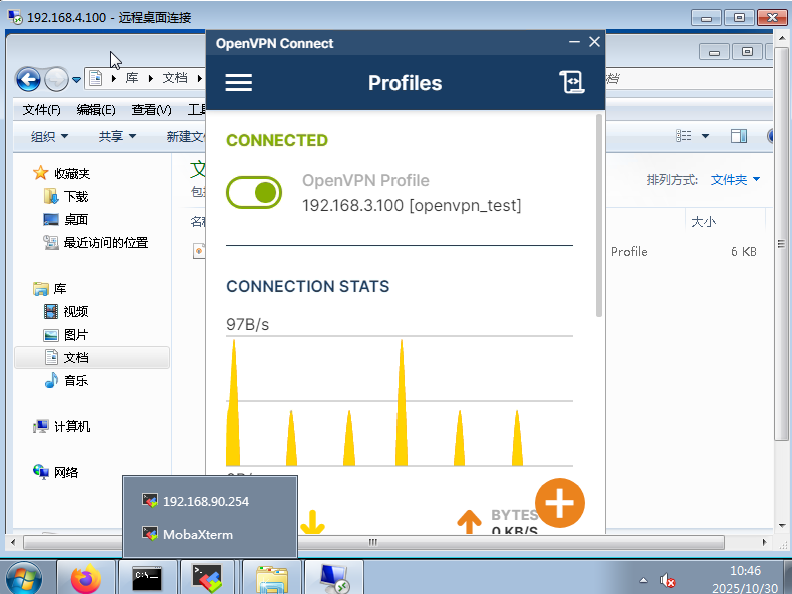The width and height of the screenshot is (792, 594).
Task: Open the 文件(F) menu
Action: click(41, 110)
